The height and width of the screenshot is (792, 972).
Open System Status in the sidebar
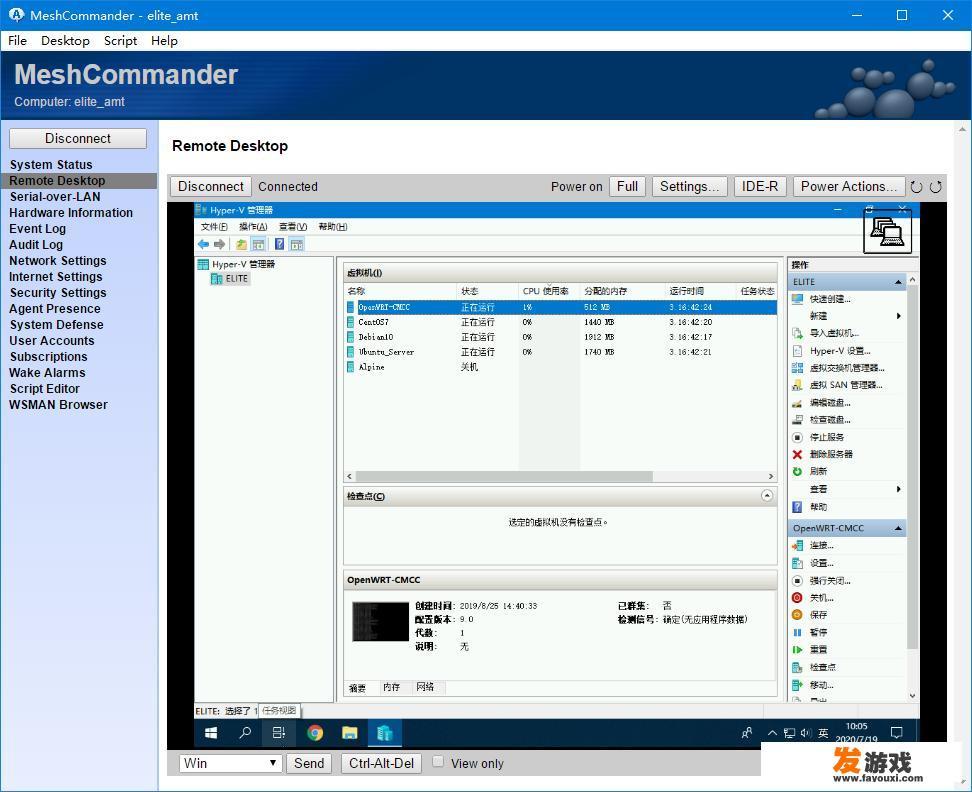51,165
